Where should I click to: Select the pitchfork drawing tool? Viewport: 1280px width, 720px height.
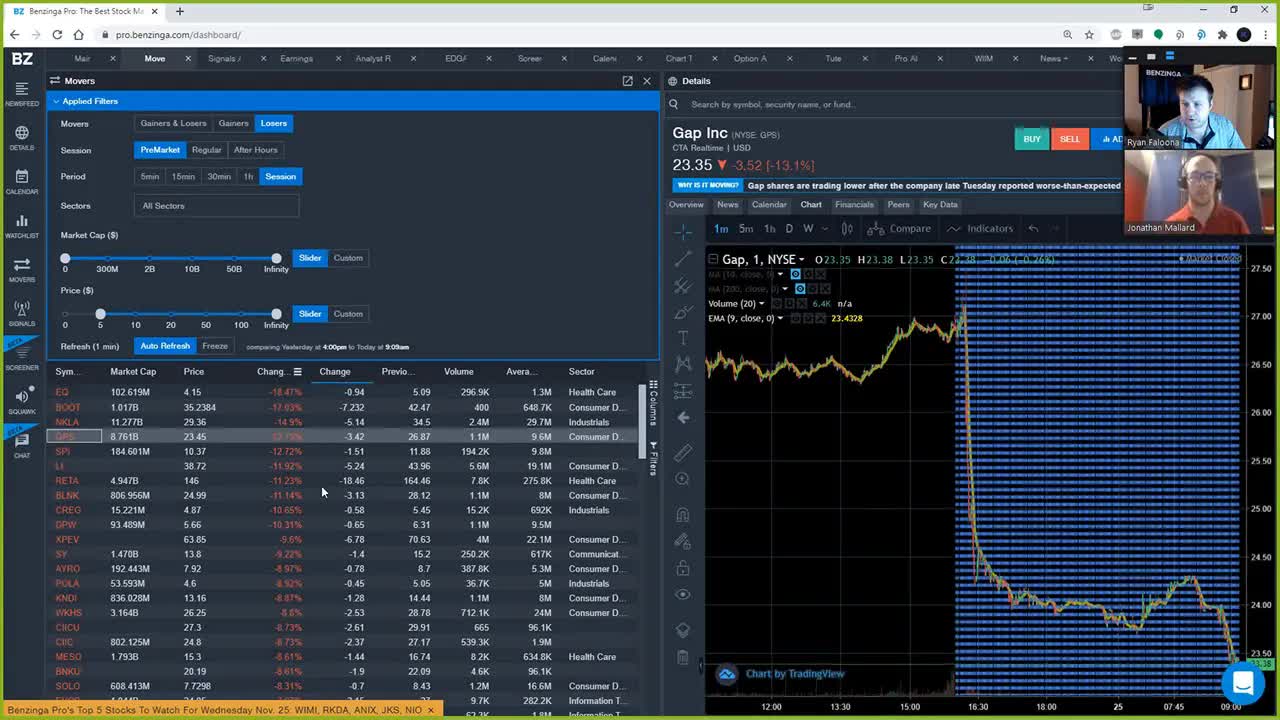(x=683, y=286)
